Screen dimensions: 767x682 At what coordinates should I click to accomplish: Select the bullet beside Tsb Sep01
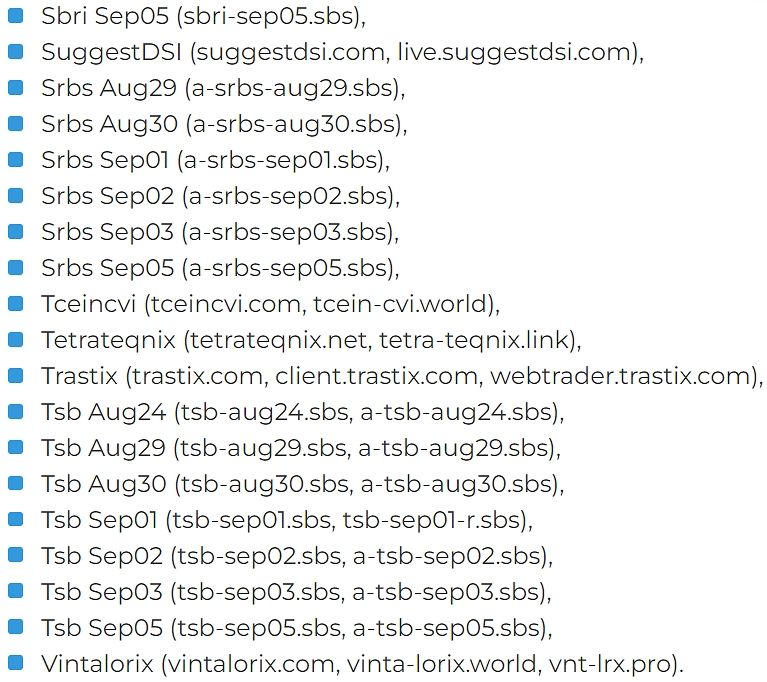point(15,519)
